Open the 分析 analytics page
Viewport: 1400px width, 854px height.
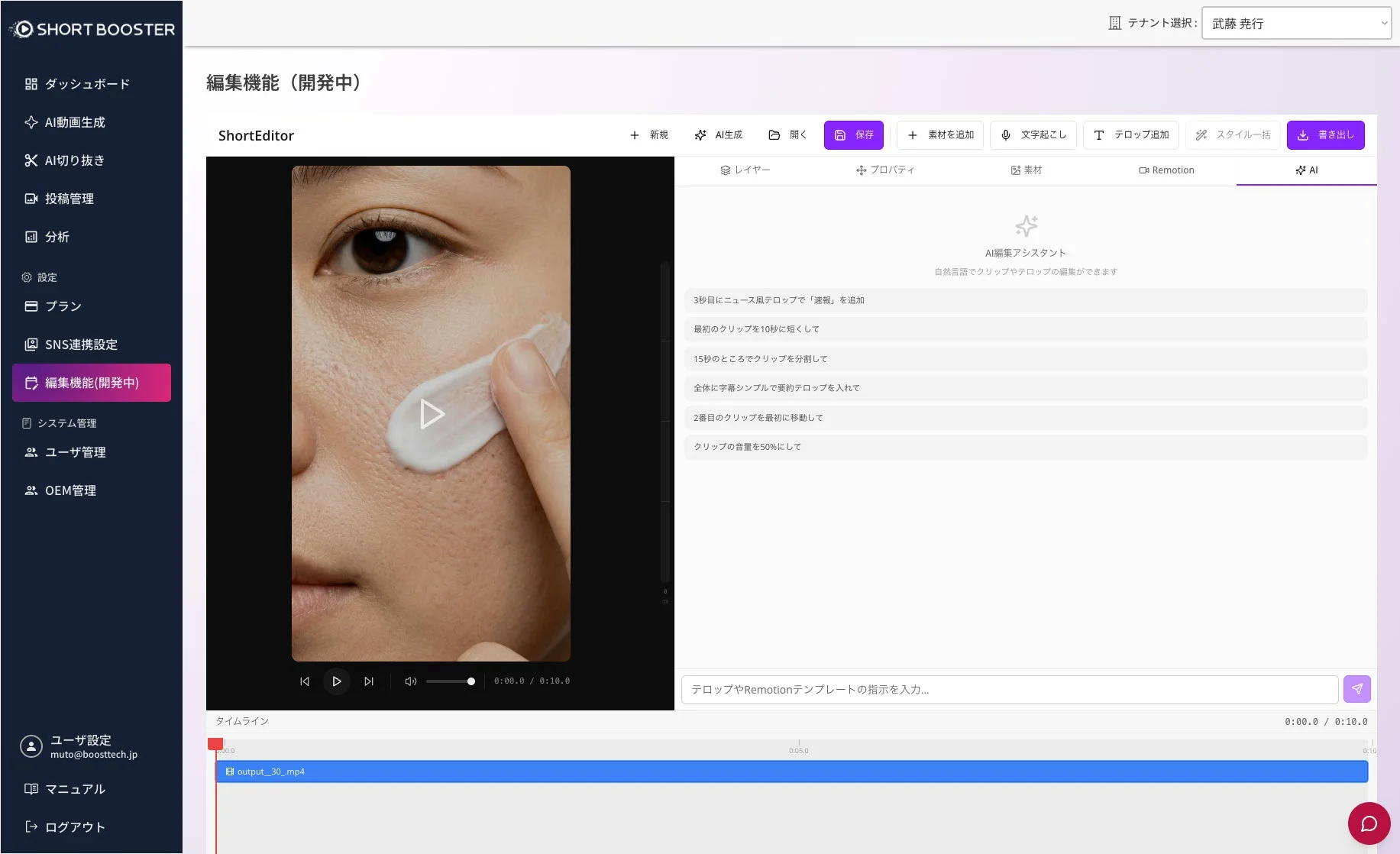pyautogui.click(x=56, y=237)
